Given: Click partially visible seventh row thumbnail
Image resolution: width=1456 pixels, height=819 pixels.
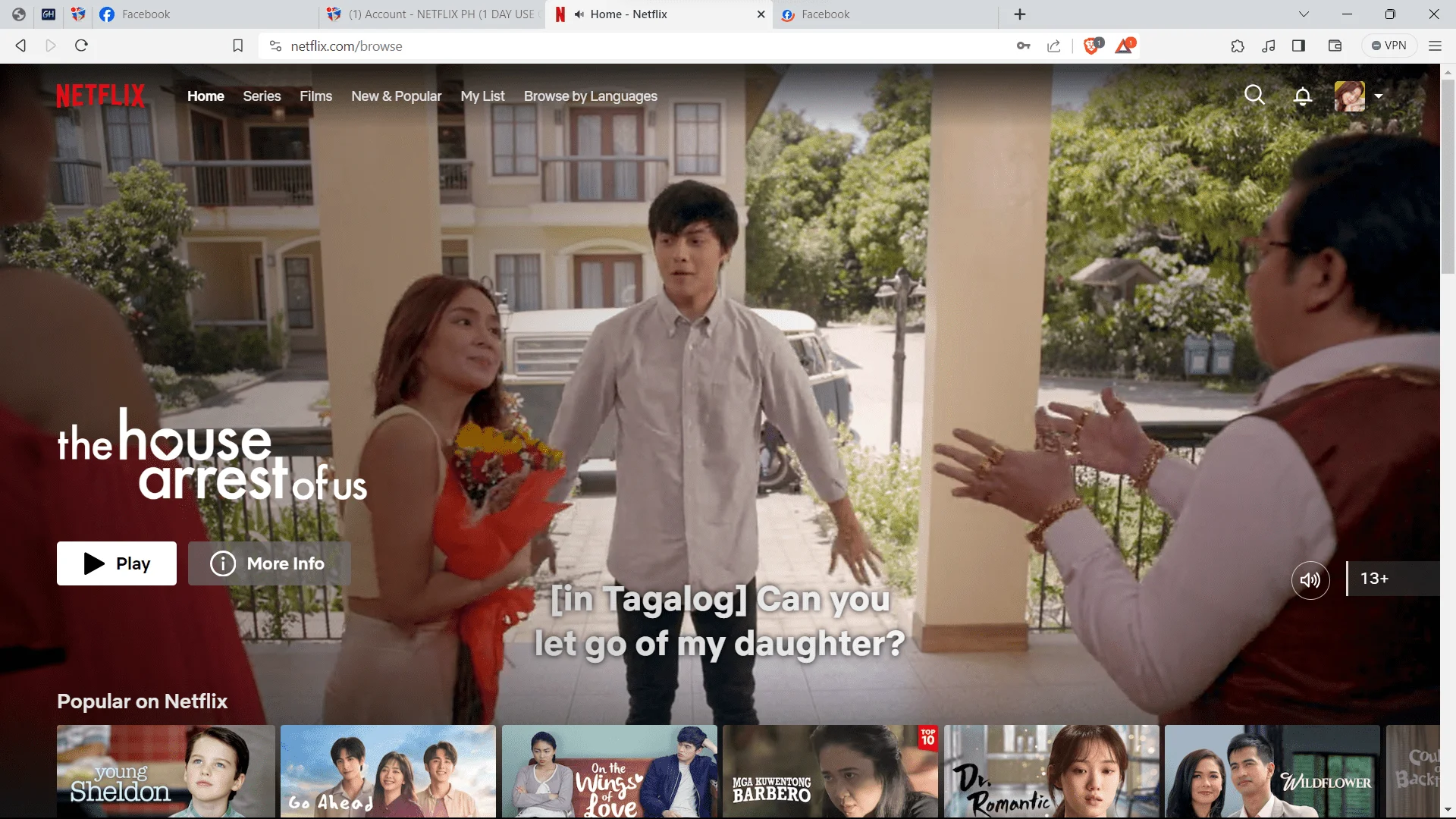Looking at the screenshot, I should 1413,771.
